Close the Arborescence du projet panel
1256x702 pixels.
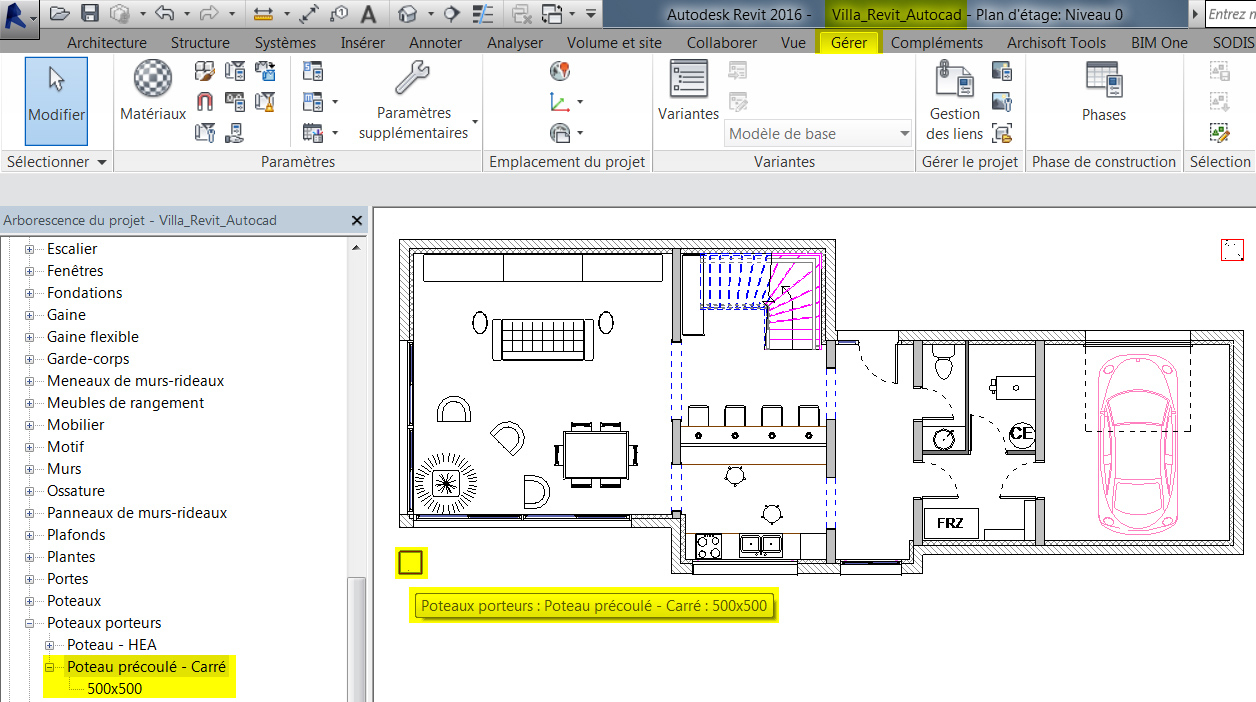(x=357, y=221)
